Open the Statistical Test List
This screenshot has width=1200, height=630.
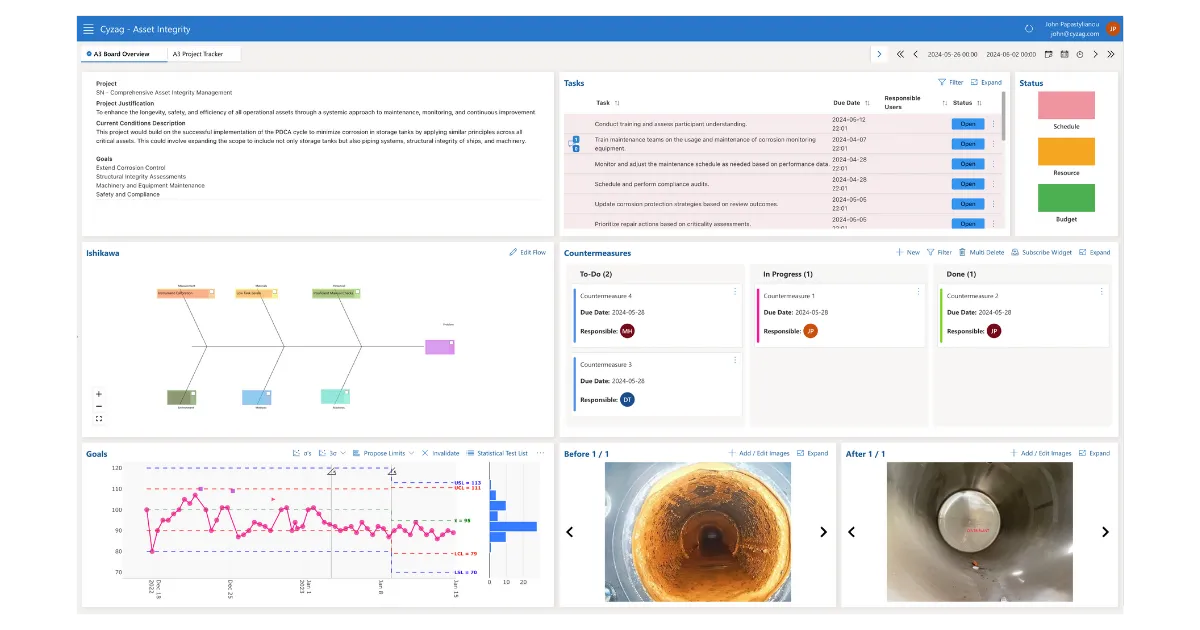tap(497, 453)
